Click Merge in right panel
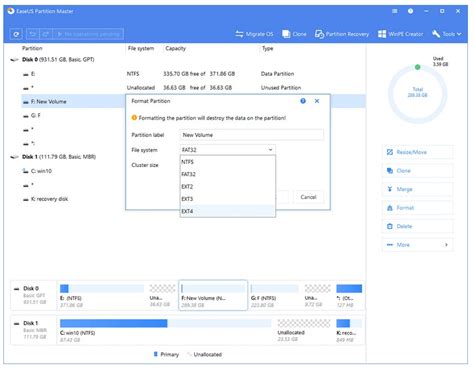474x369 pixels. point(417,189)
